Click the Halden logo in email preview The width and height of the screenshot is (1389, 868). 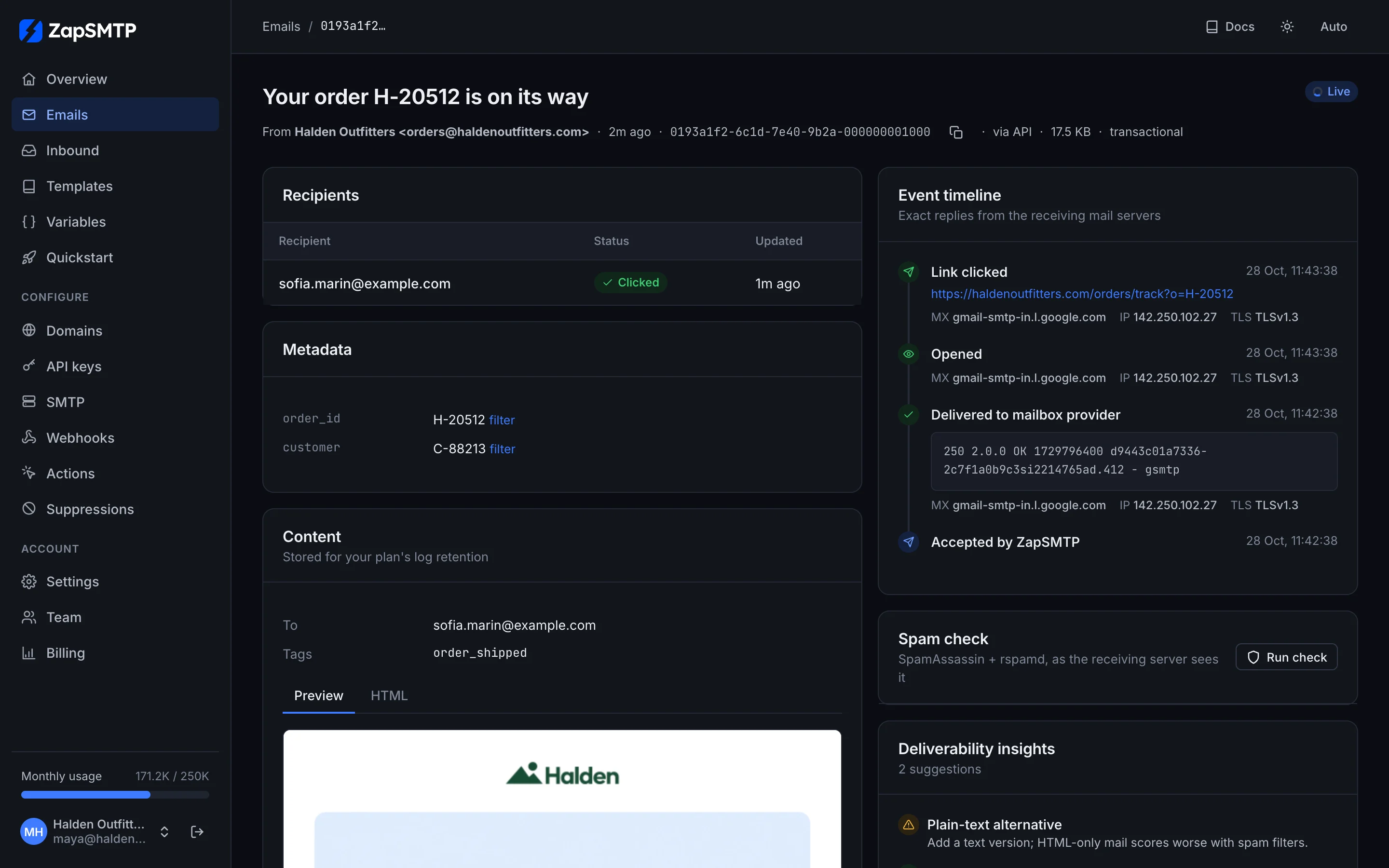click(x=562, y=774)
